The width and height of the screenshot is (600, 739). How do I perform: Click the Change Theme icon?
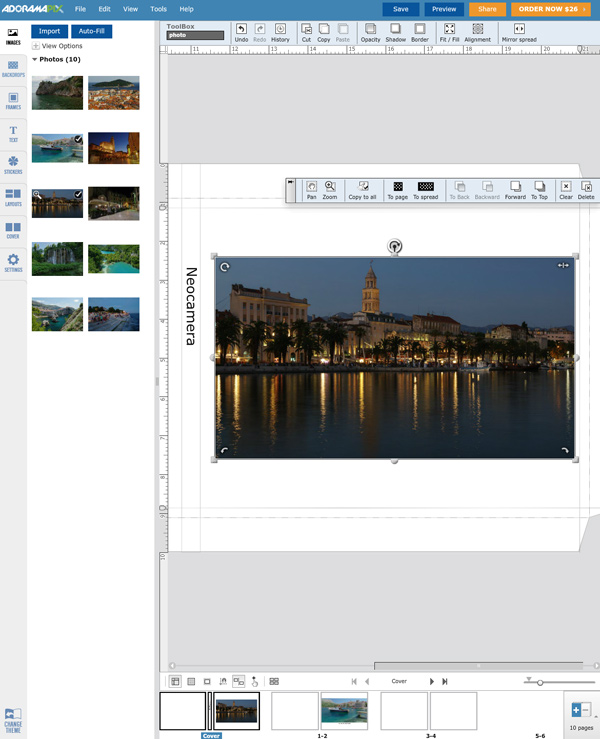(x=13, y=720)
